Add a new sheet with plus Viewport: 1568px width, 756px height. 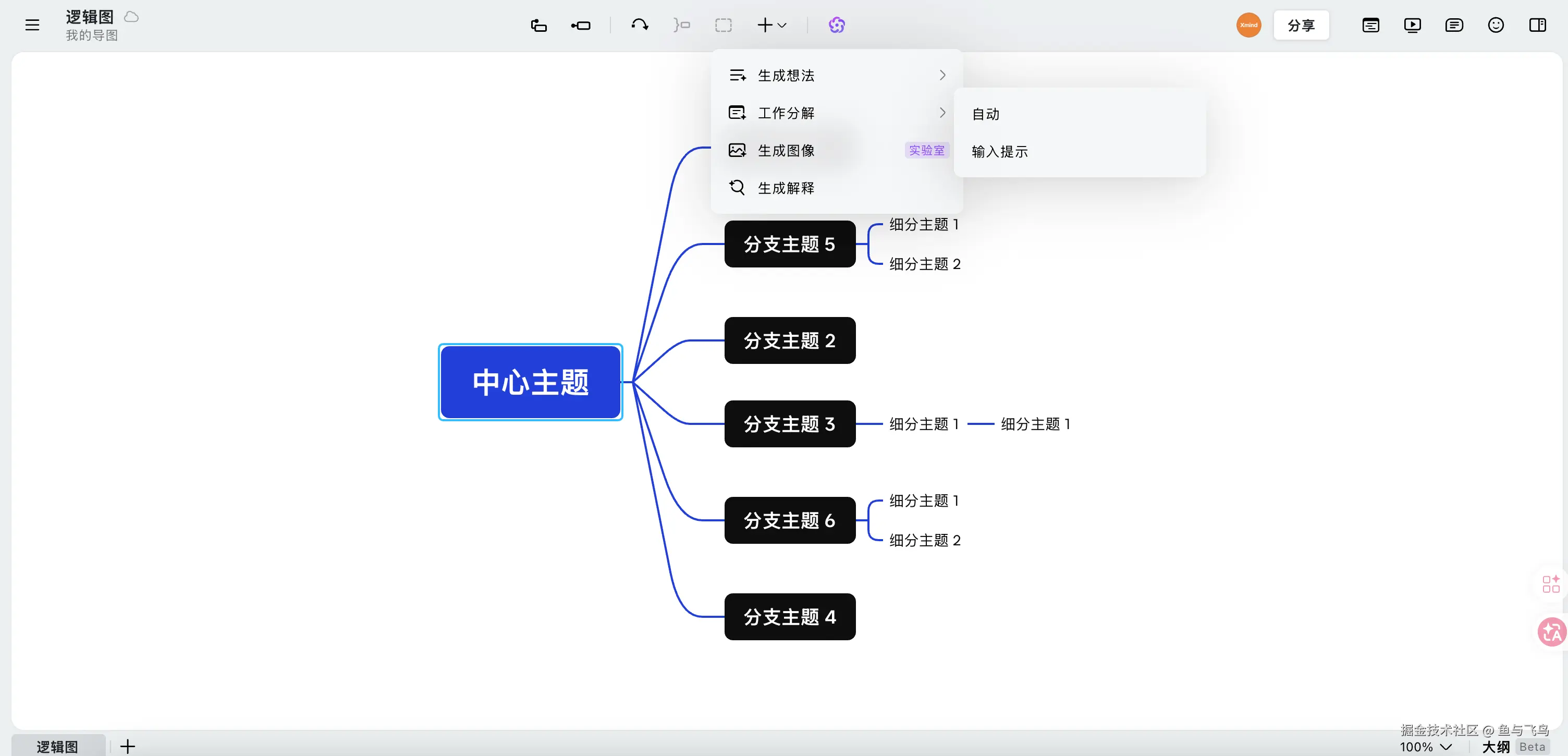click(x=127, y=746)
